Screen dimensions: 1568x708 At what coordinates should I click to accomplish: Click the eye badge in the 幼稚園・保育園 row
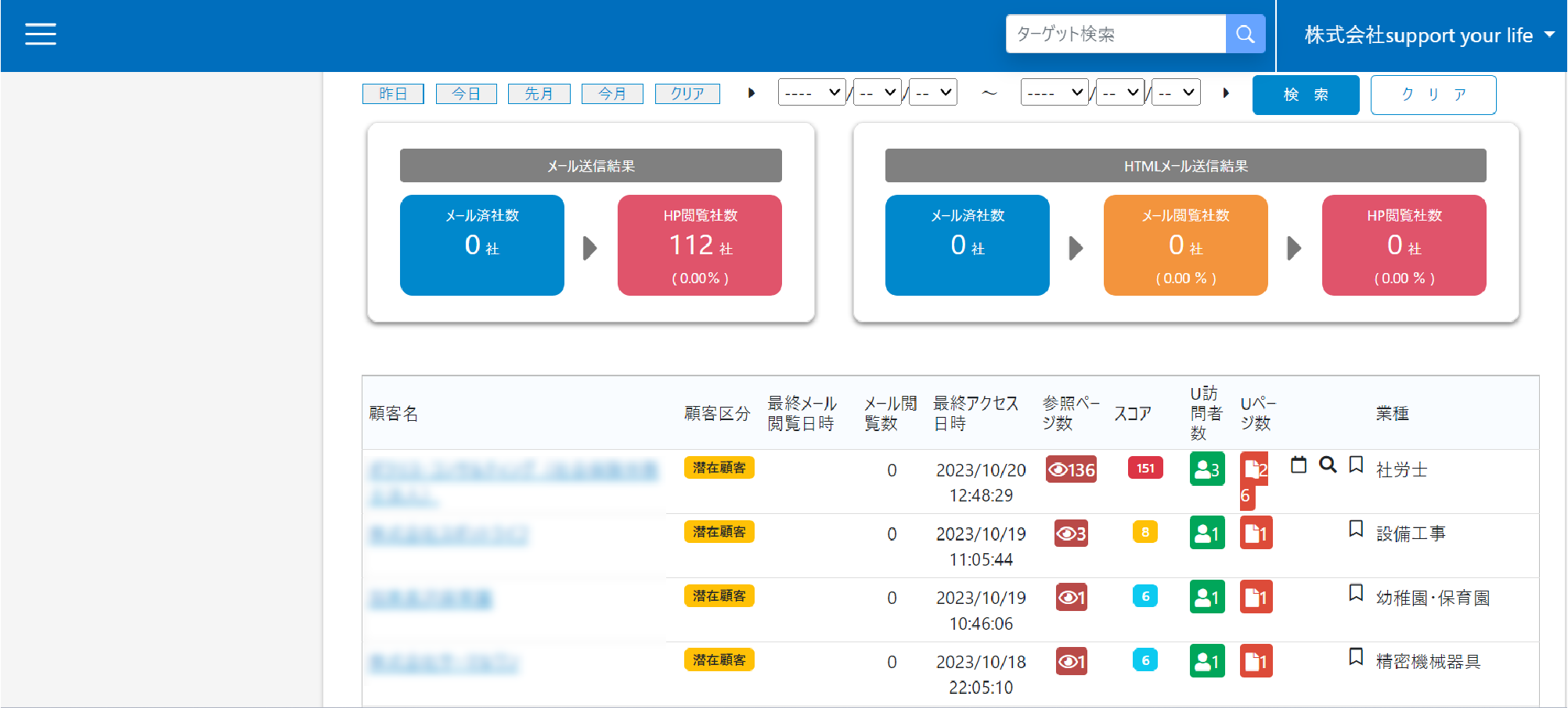[1071, 598]
